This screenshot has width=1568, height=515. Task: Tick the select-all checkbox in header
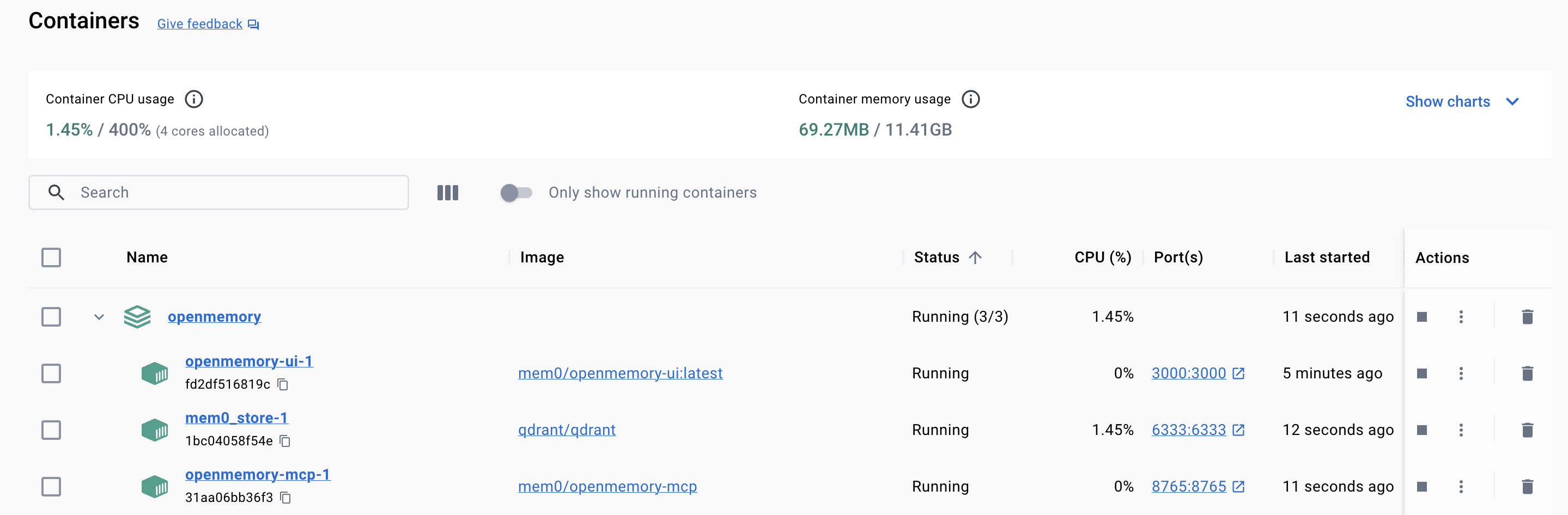pyautogui.click(x=51, y=257)
